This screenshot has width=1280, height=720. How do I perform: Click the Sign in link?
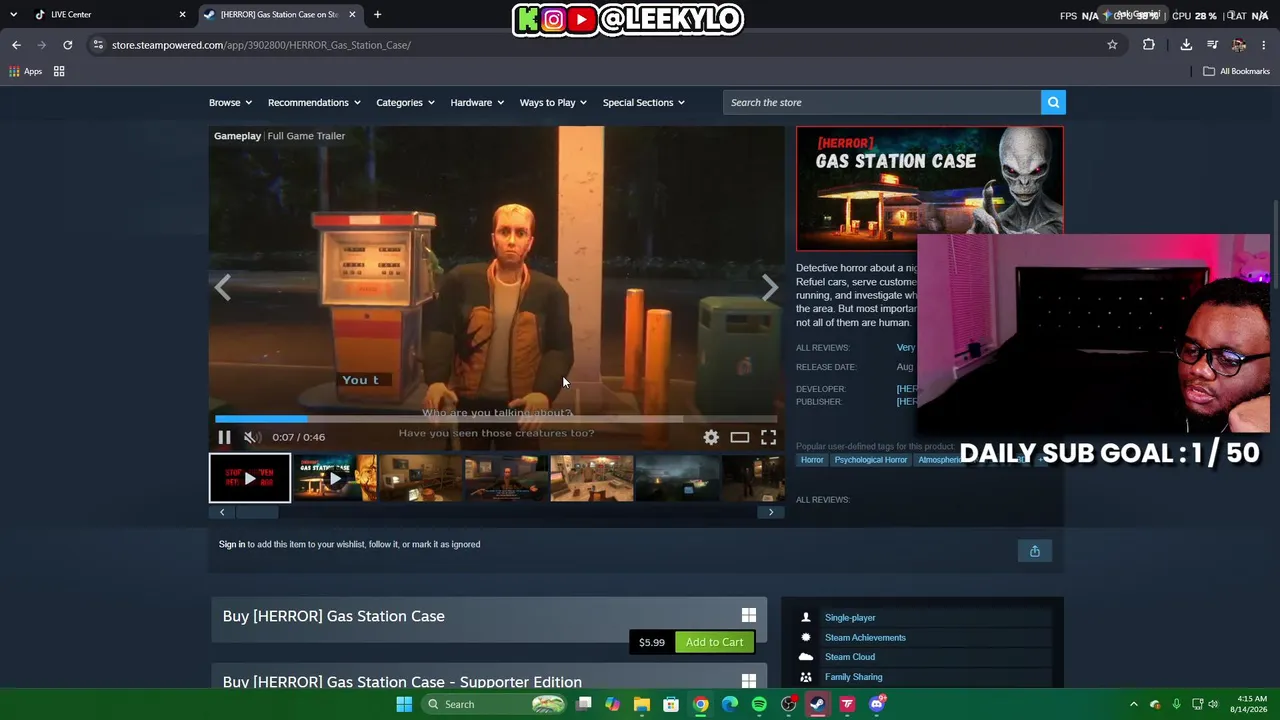tap(232, 544)
